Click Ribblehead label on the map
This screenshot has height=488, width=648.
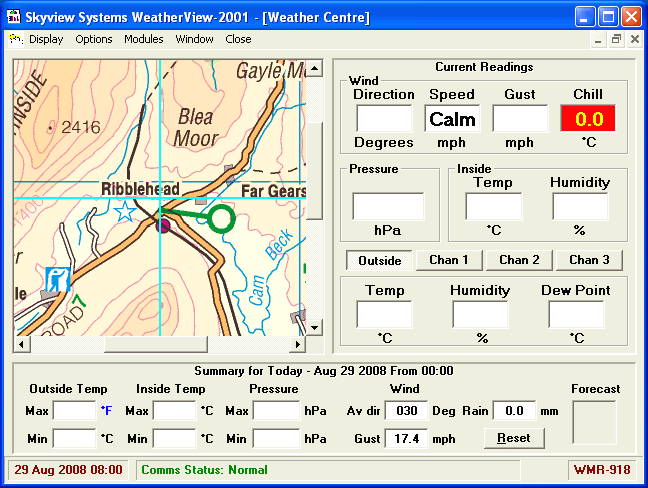[141, 189]
